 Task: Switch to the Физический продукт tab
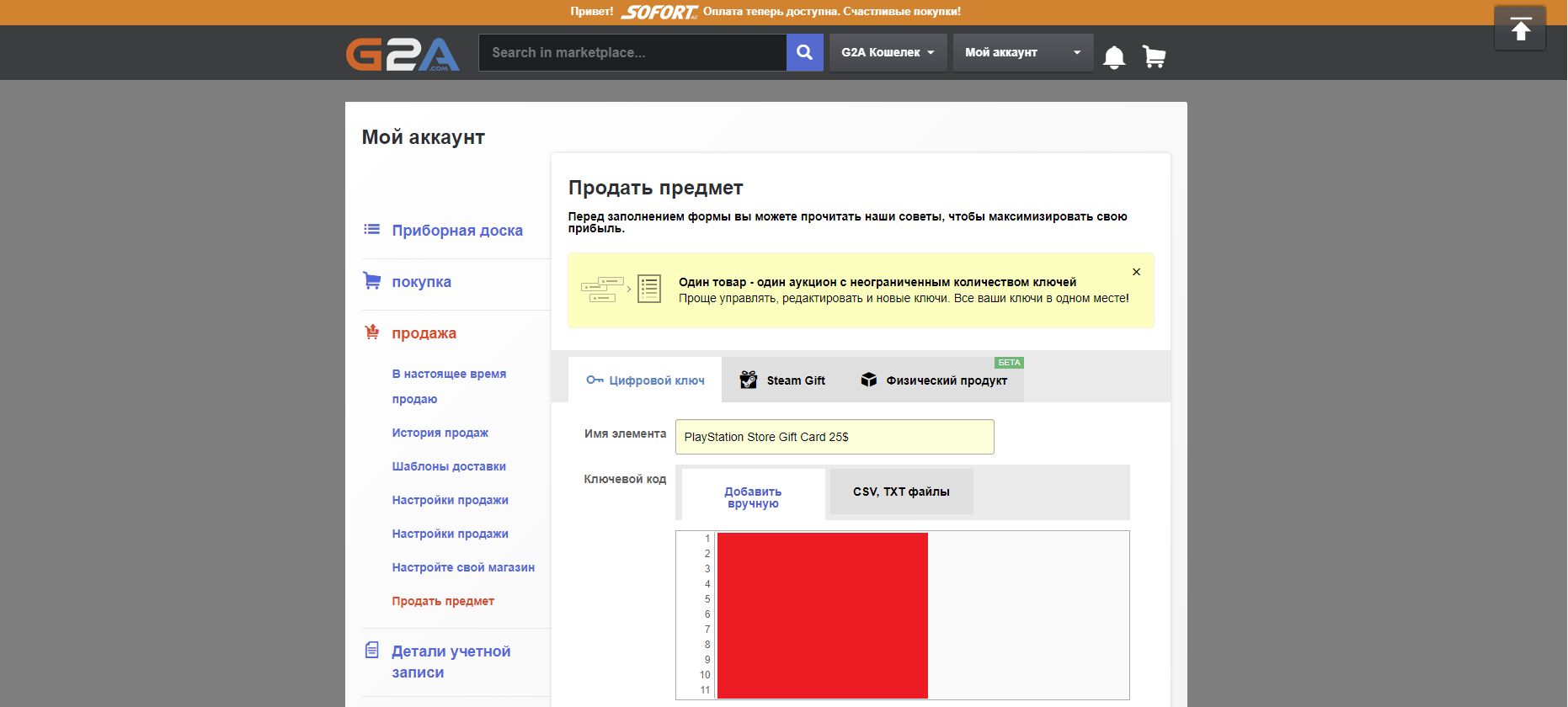pos(934,380)
